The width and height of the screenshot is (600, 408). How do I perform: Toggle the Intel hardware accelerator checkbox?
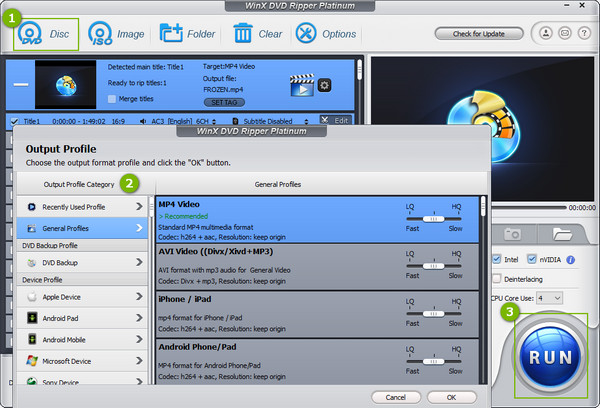pos(497,259)
